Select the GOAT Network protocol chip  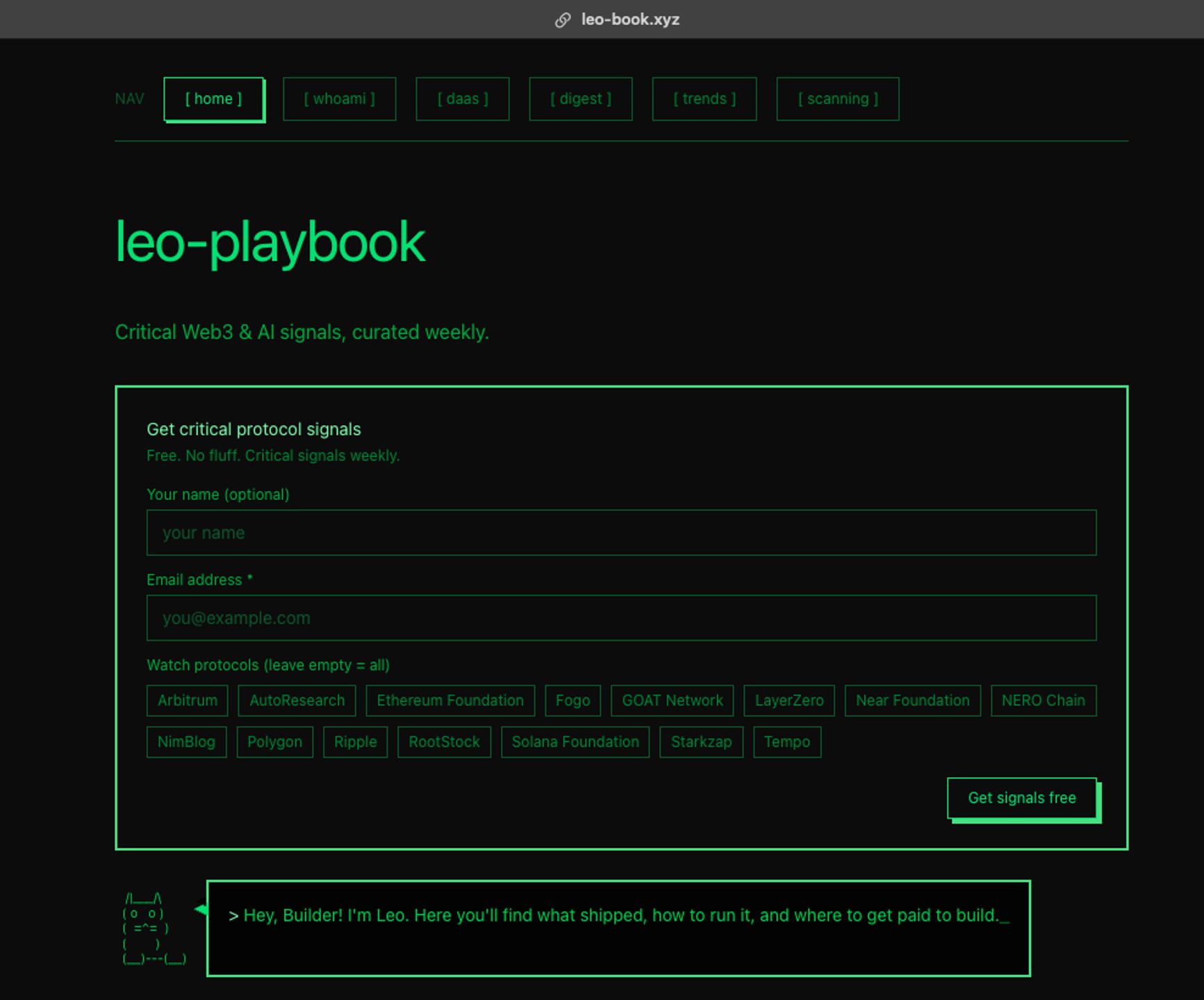[673, 701]
